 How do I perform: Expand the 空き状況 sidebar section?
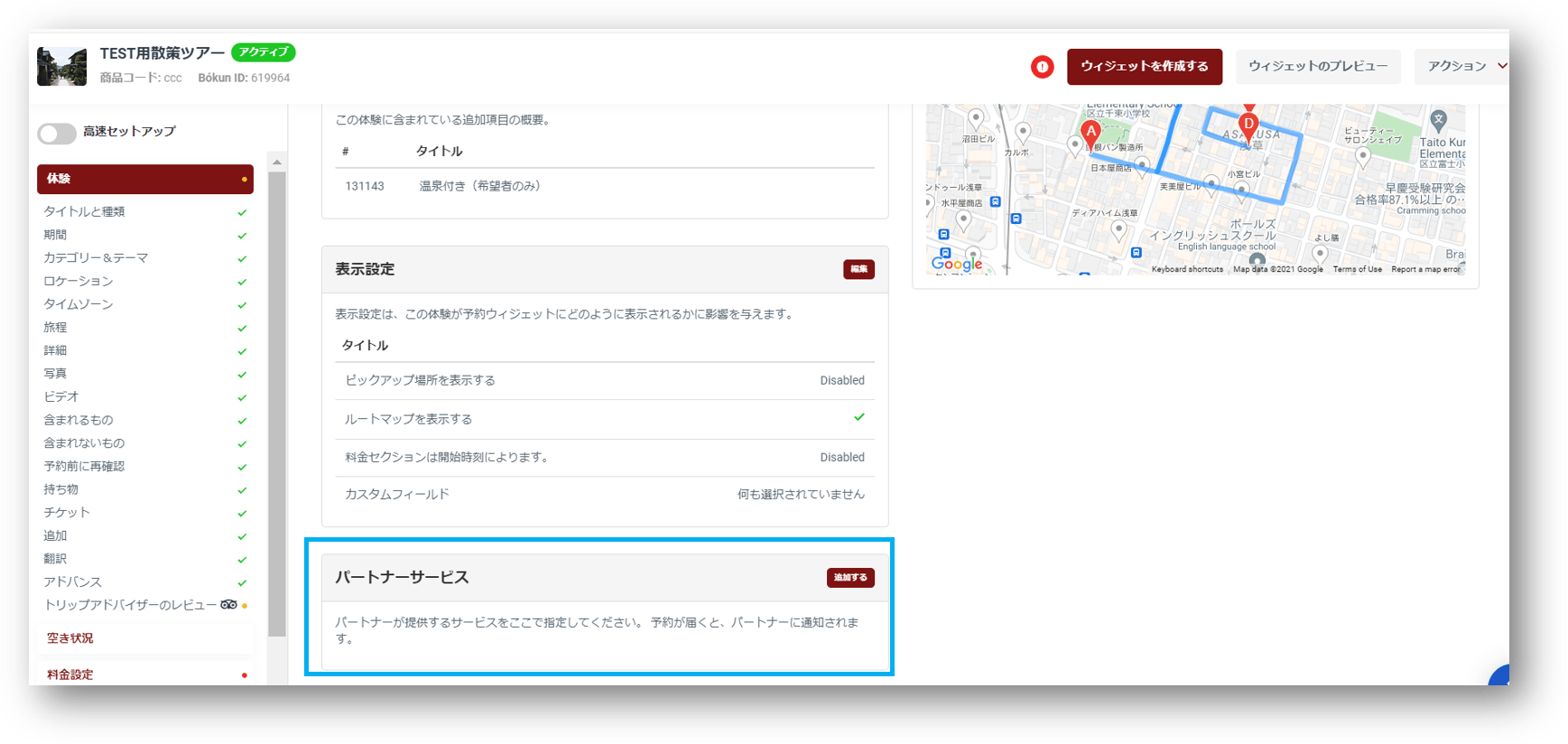coord(70,638)
